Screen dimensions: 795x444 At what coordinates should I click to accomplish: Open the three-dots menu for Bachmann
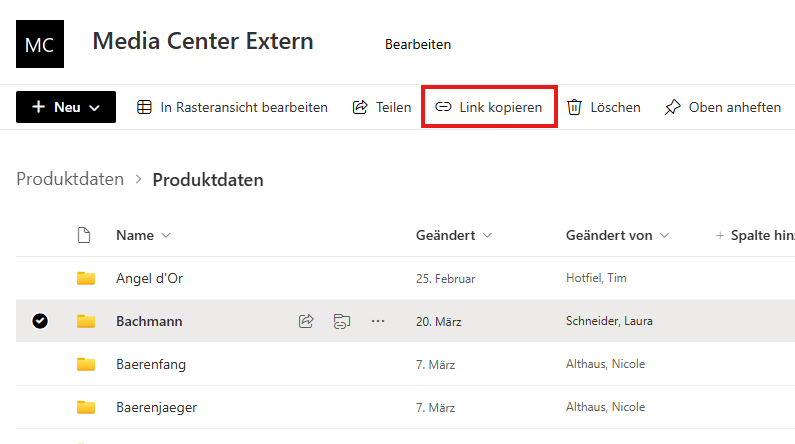(377, 321)
